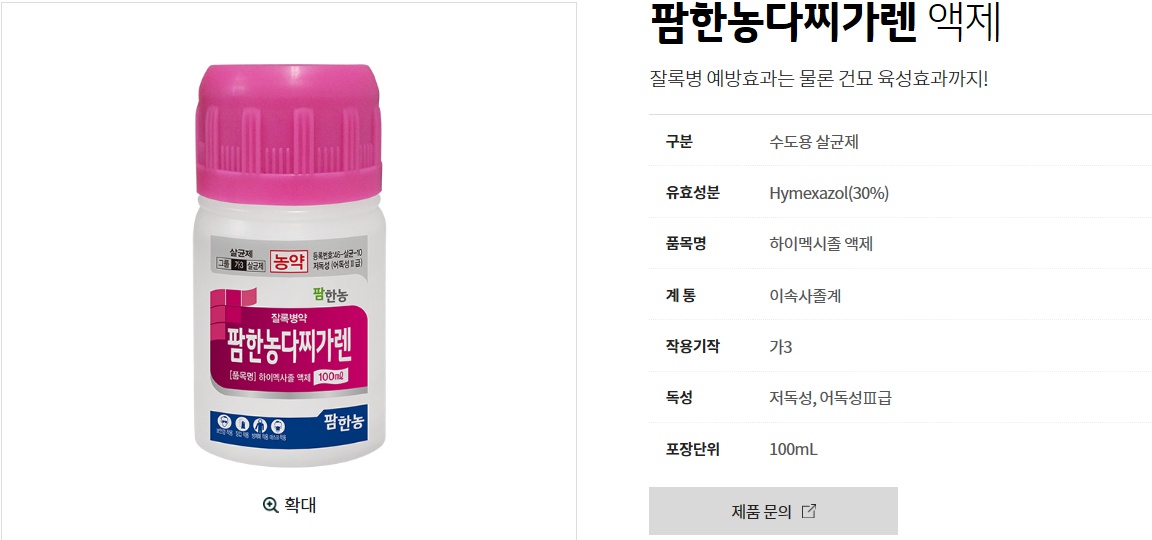Select the Hymexazol(30%) active ingredient value
The height and width of the screenshot is (540, 1152).
click(x=829, y=193)
